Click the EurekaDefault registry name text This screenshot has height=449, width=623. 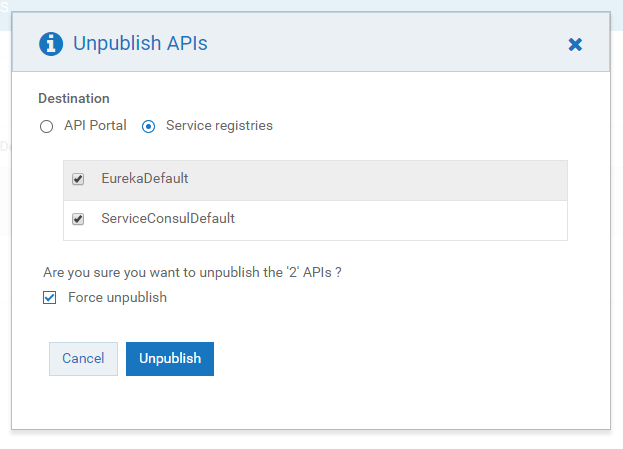point(145,179)
